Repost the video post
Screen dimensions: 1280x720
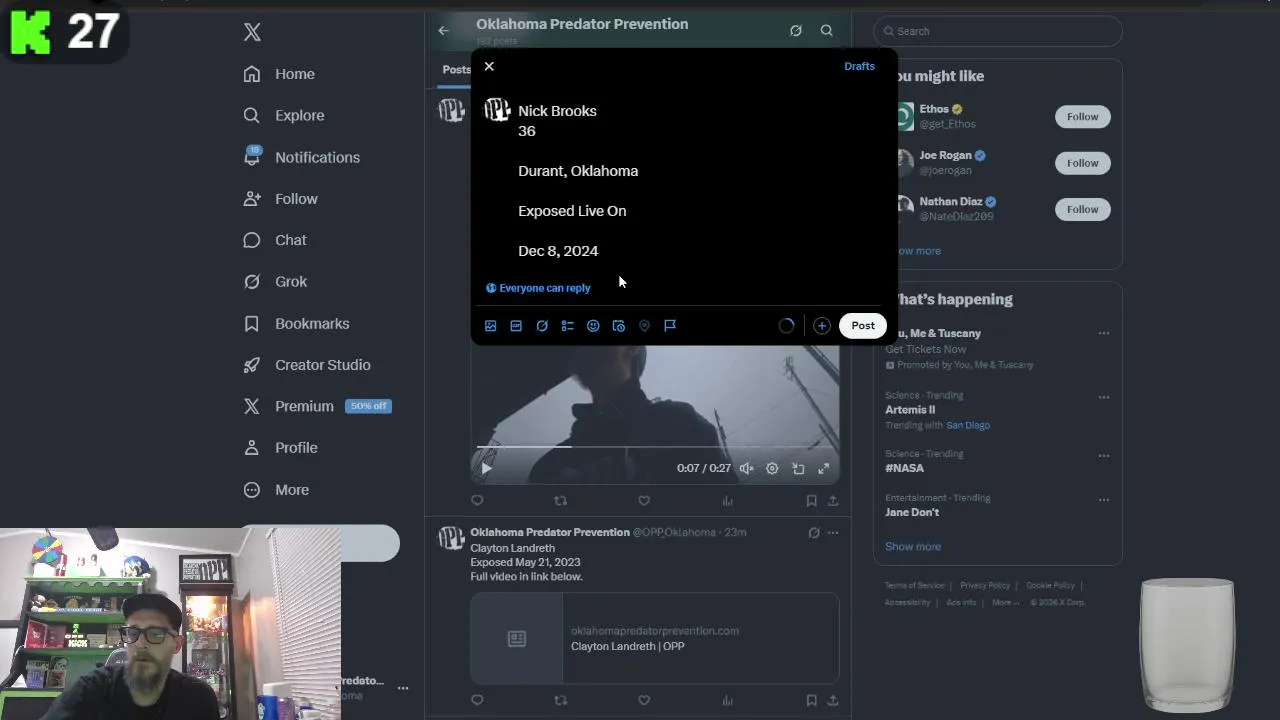pyautogui.click(x=560, y=501)
